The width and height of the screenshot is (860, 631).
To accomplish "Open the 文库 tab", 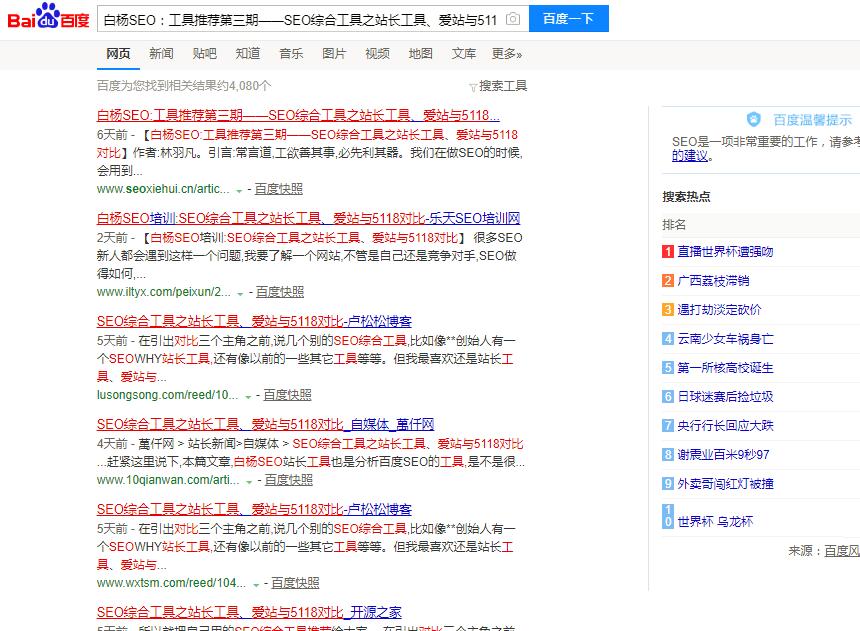I will [x=463, y=54].
